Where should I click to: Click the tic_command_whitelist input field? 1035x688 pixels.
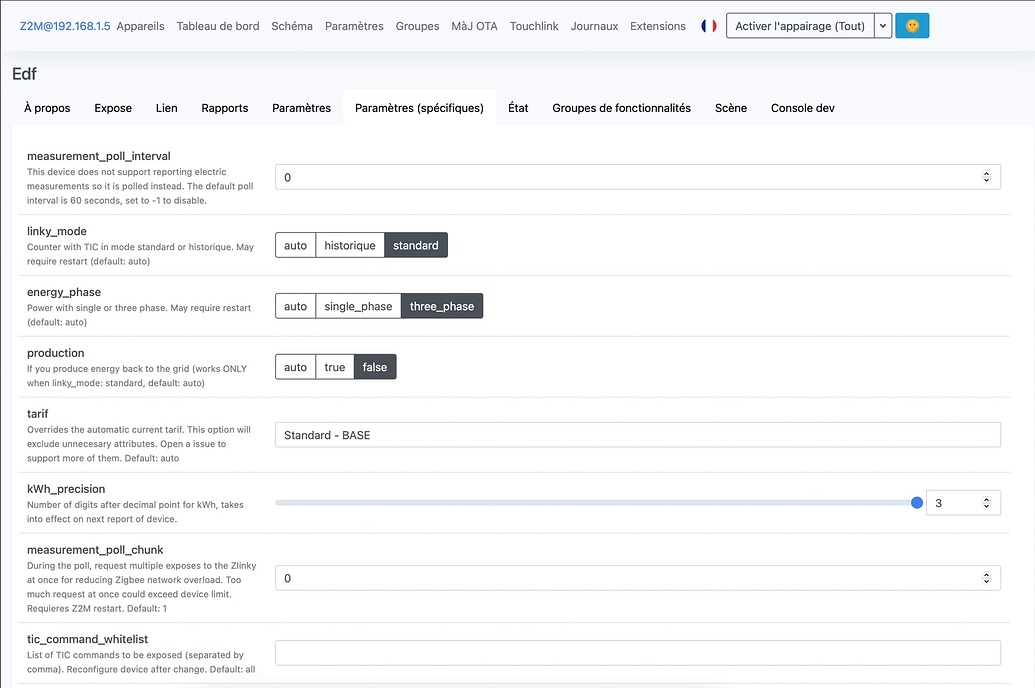pos(637,652)
